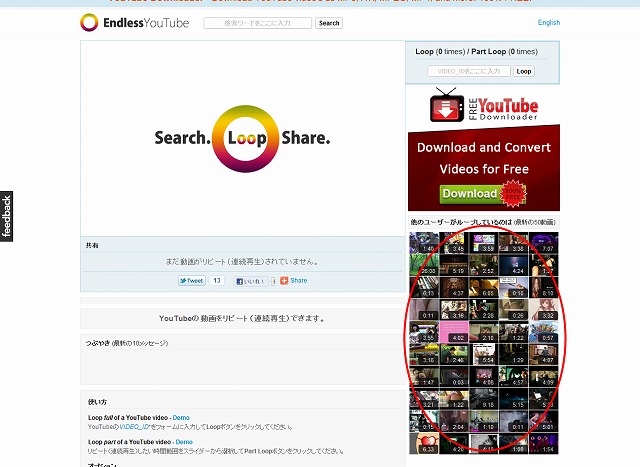The height and width of the screenshot is (467, 640).
Task: Open the thumbnail with duration 7:07
Action: click(x=543, y=243)
